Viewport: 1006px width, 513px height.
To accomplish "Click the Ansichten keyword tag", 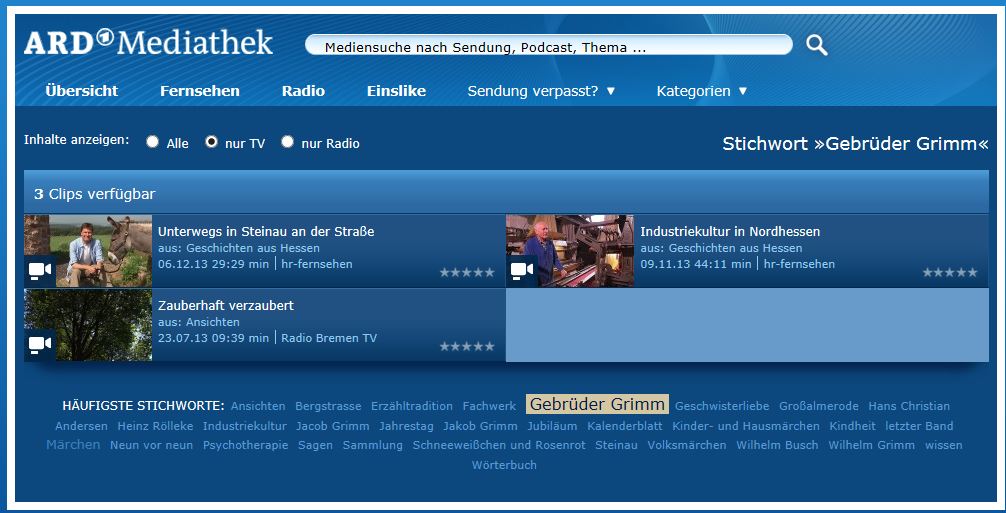I will coord(258,407).
